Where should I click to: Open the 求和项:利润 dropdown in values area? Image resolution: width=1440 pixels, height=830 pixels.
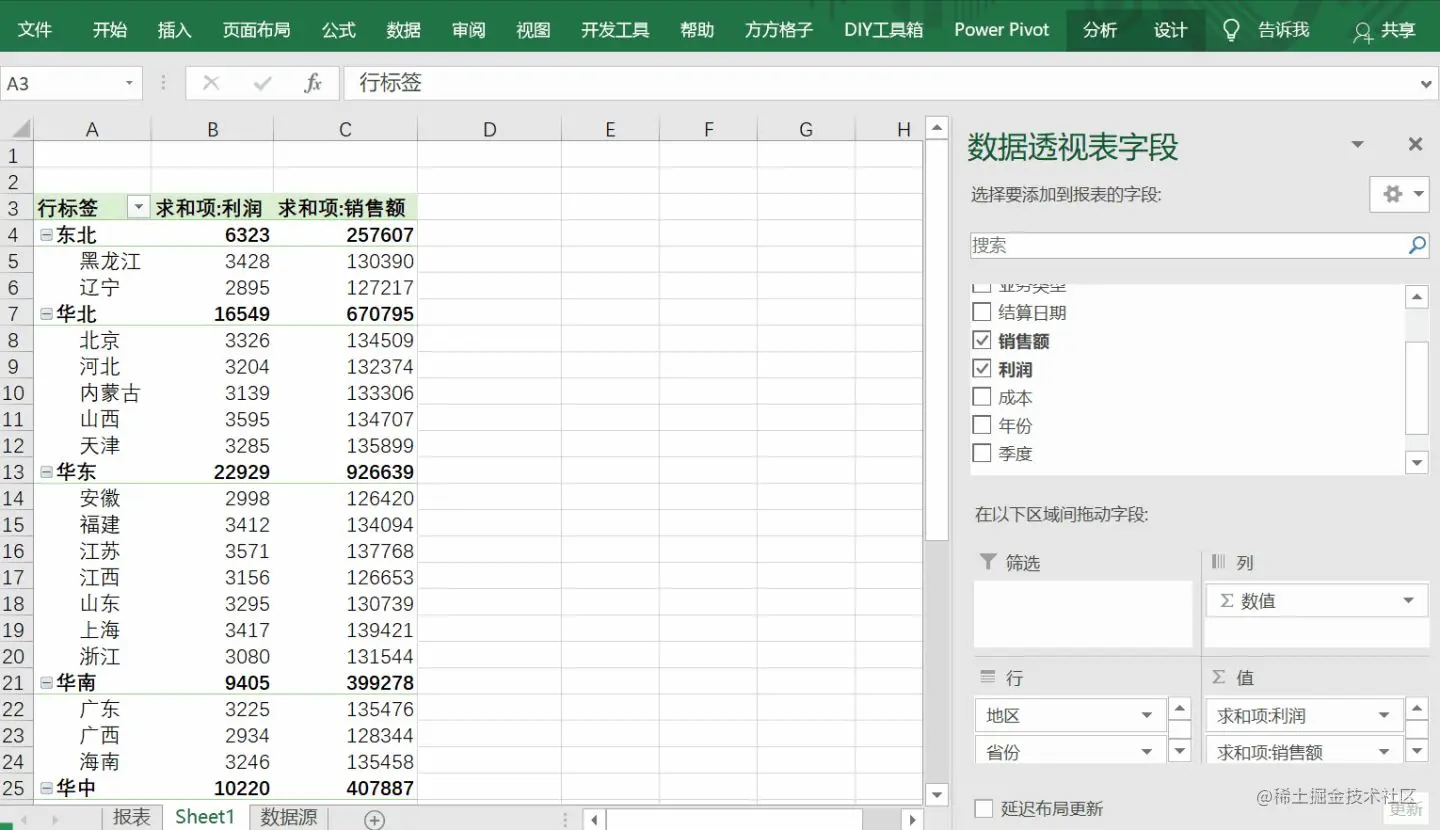(x=1384, y=716)
